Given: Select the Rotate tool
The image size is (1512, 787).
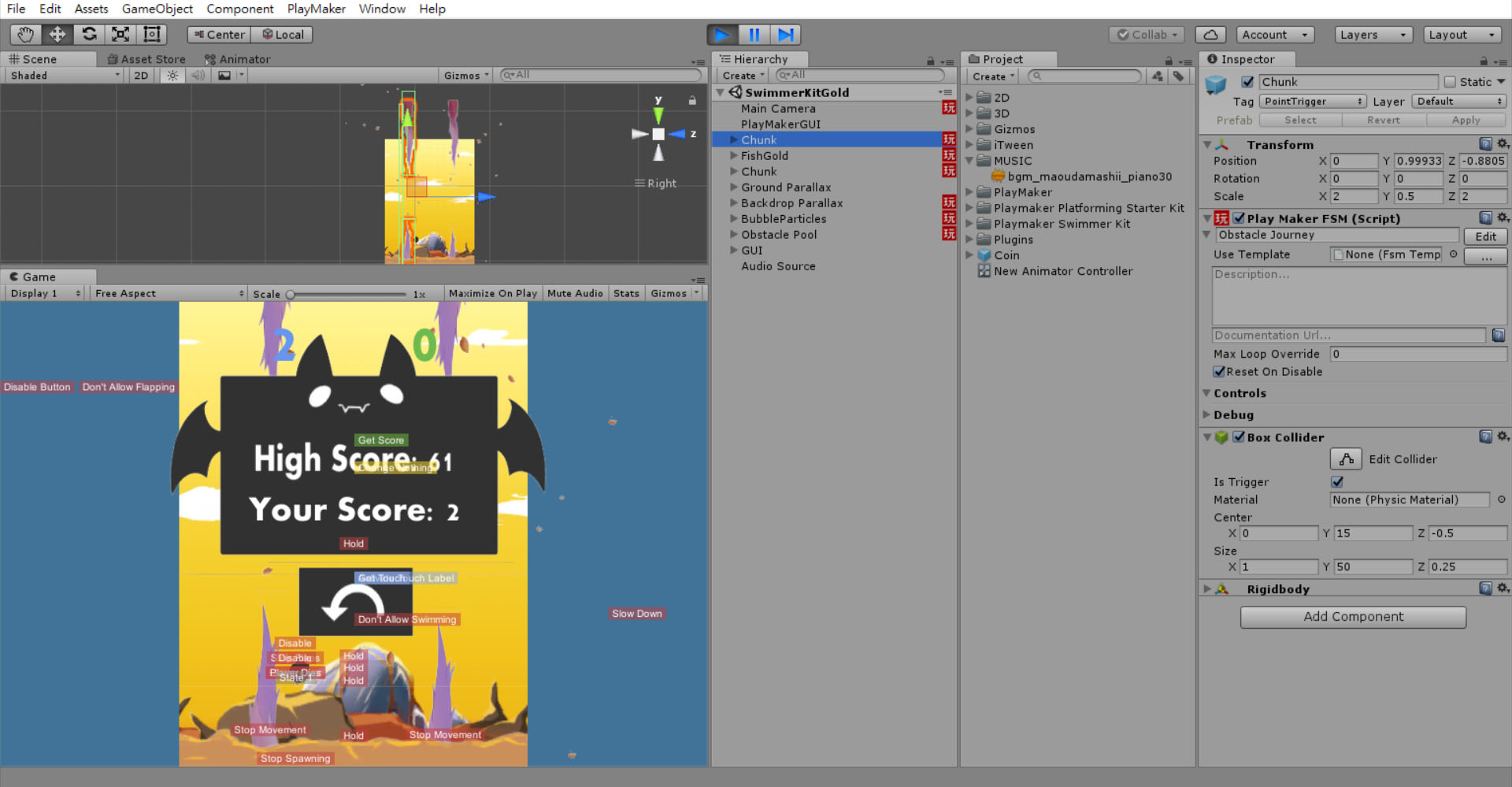Looking at the screenshot, I should point(89,34).
